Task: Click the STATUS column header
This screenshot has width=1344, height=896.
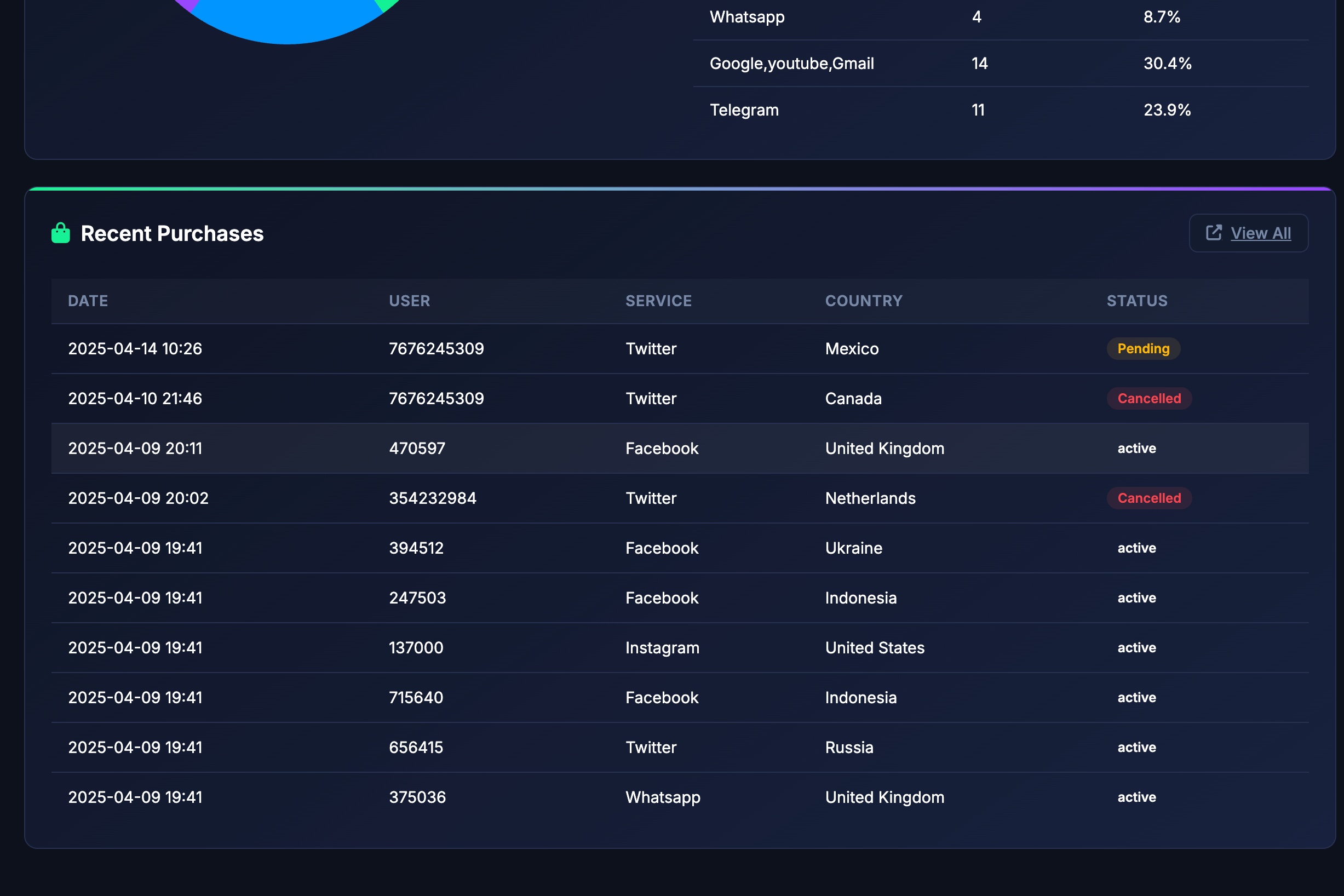Action: (1136, 301)
